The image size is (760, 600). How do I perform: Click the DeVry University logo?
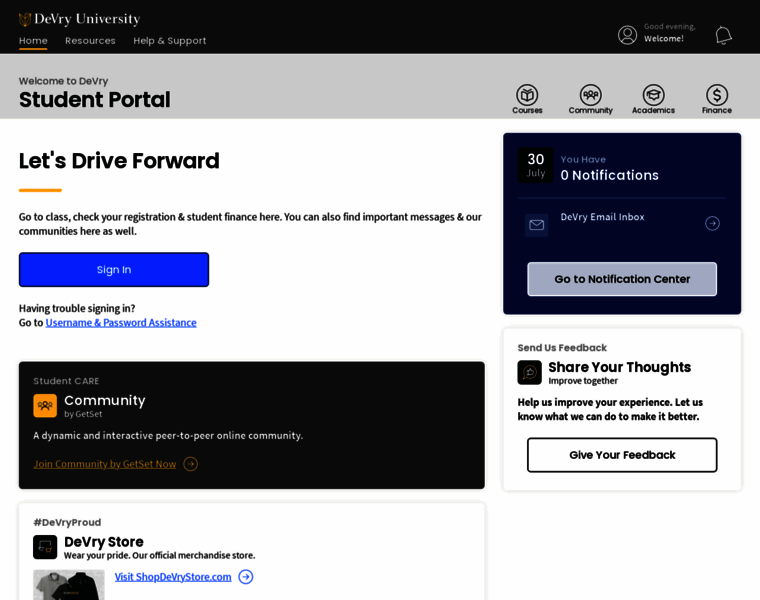(79, 19)
